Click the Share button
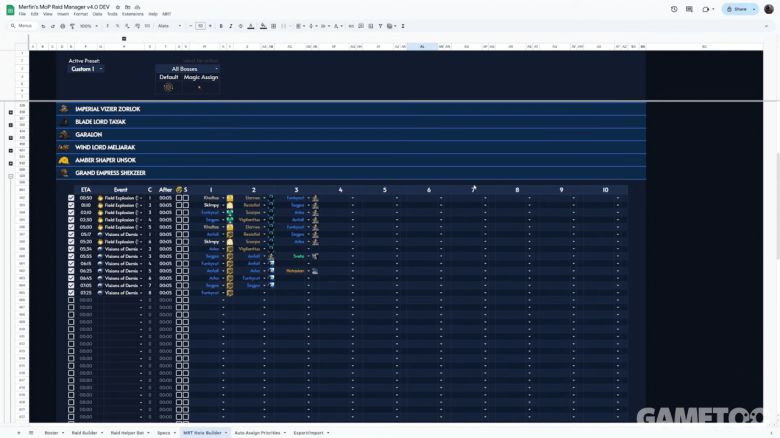This screenshot has height=438, width=780. [738, 9]
